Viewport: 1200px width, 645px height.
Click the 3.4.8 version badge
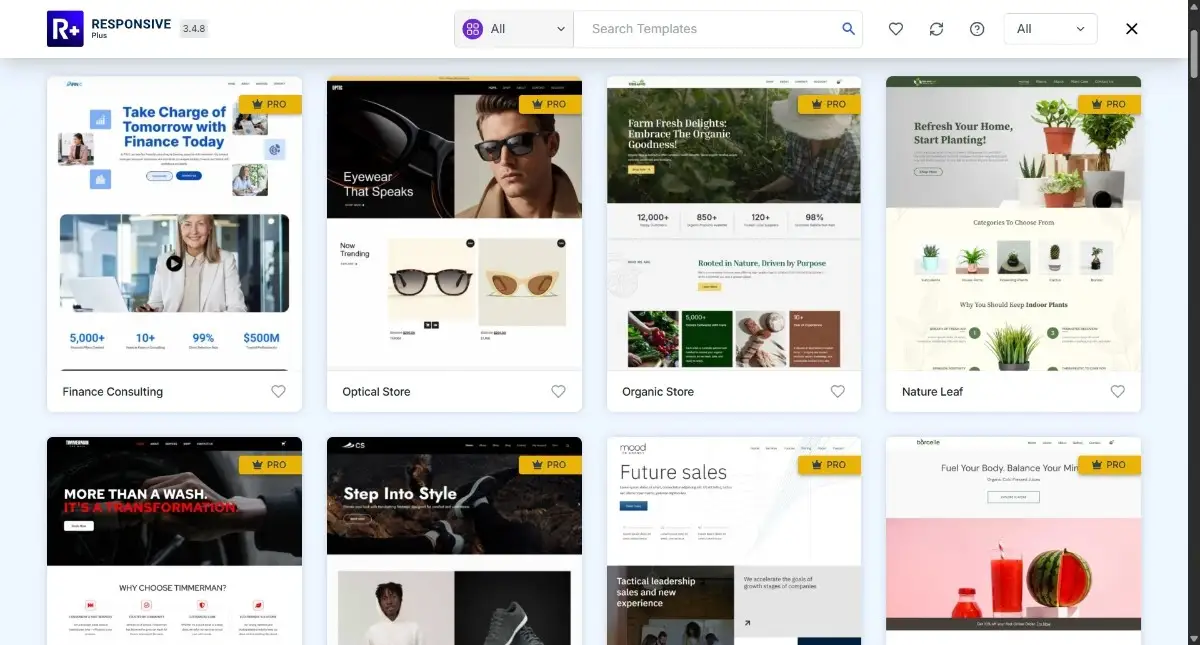[x=194, y=29]
